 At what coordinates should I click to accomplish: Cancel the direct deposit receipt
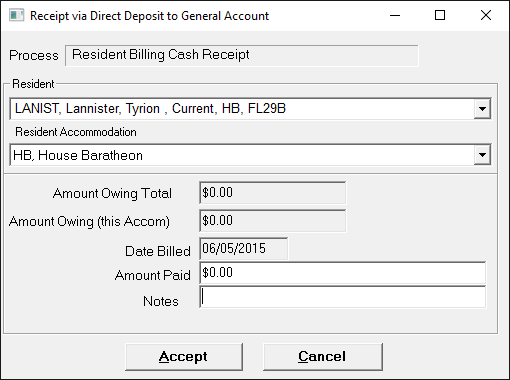[x=323, y=357]
